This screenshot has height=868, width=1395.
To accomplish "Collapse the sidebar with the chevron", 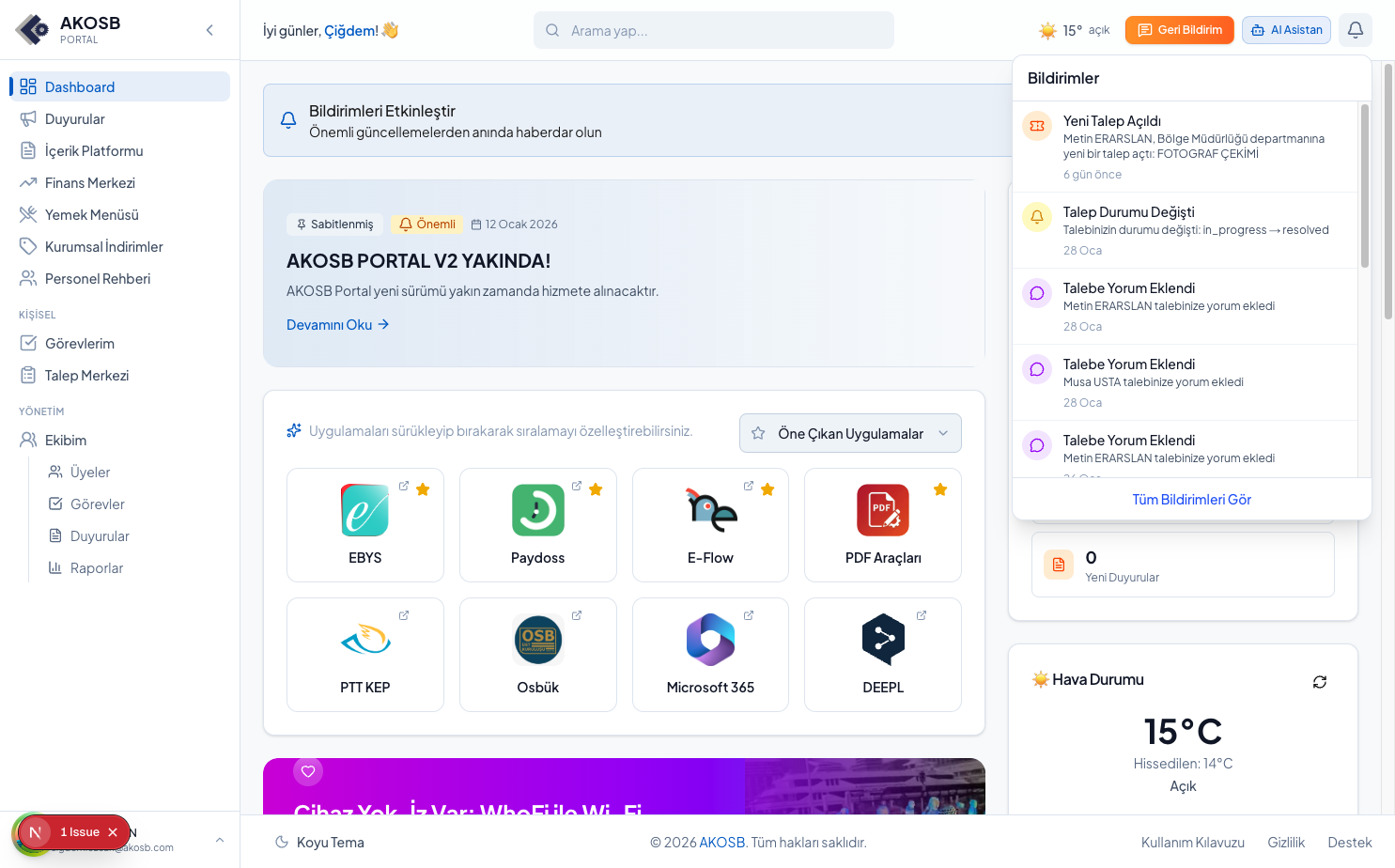I will click(209, 30).
